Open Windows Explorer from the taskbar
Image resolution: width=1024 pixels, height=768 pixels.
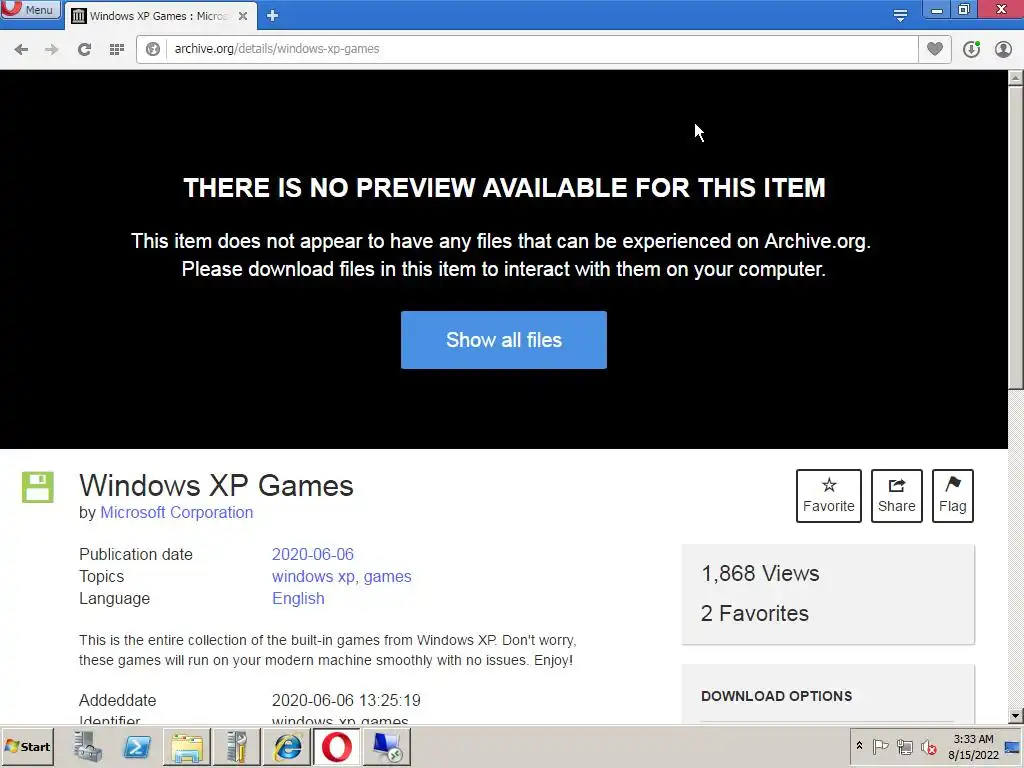click(x=187, y=746)
